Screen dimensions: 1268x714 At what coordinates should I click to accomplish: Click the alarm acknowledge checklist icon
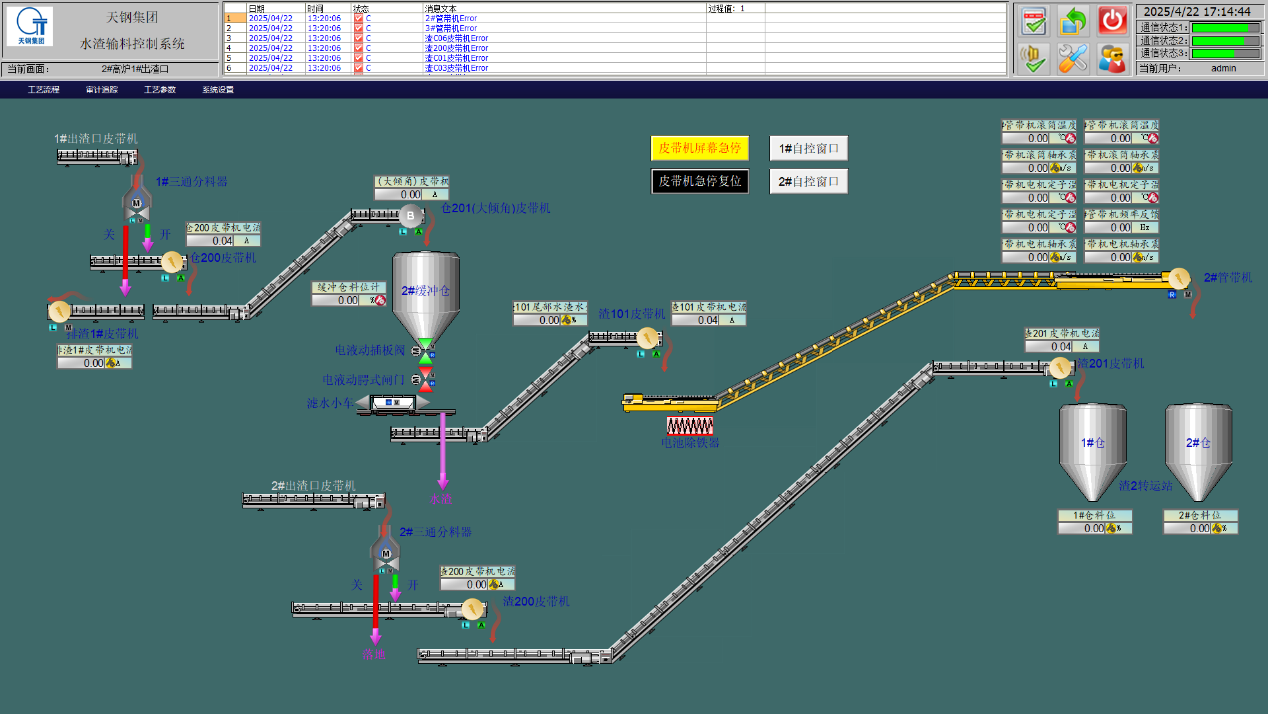[1034, 20]
